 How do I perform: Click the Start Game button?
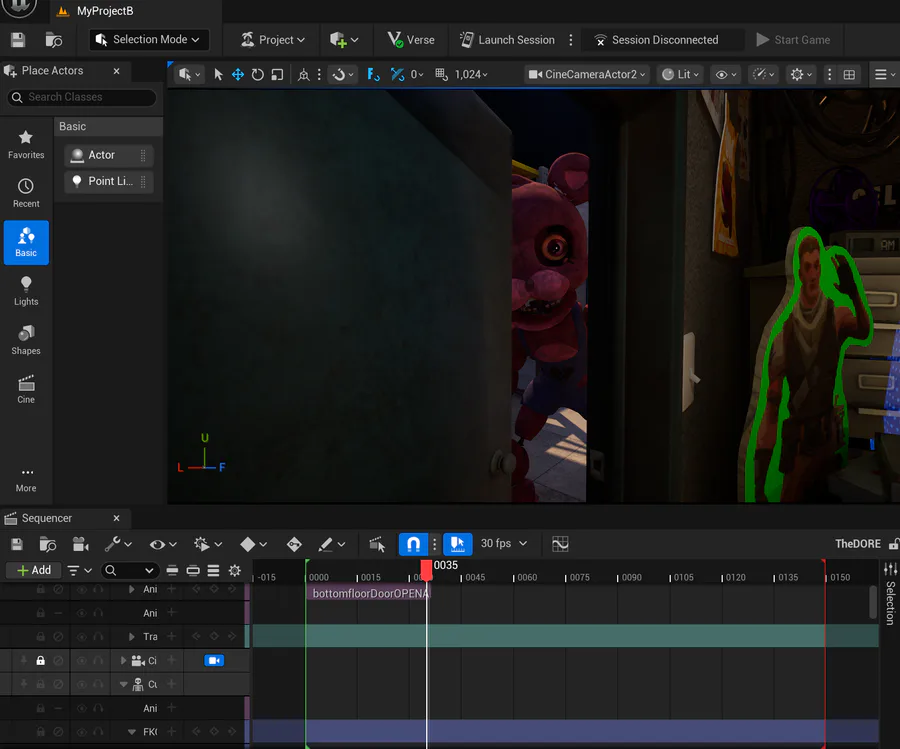point(793,40)
